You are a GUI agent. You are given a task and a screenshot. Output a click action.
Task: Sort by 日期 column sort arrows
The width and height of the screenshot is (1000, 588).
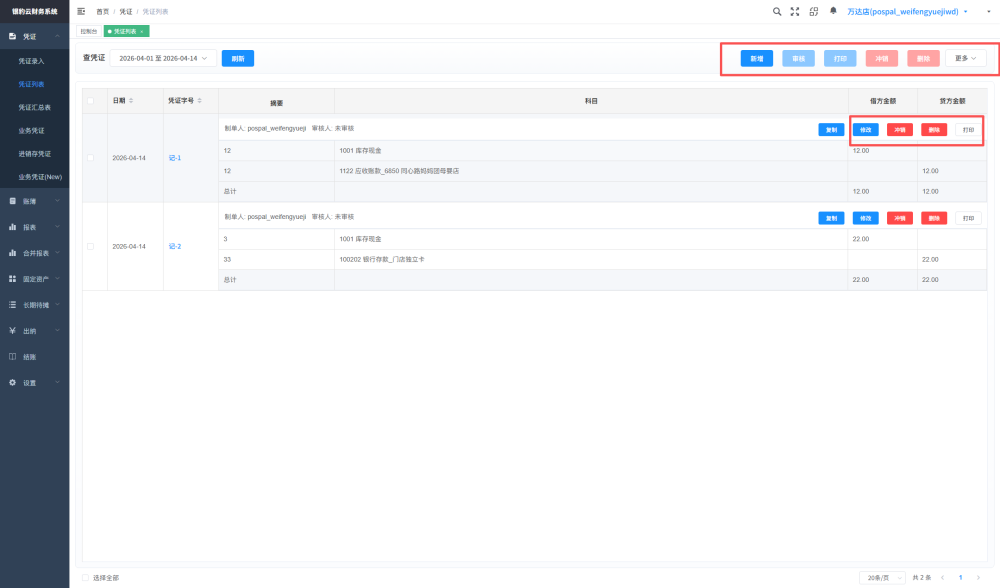(x=131, y=101)
